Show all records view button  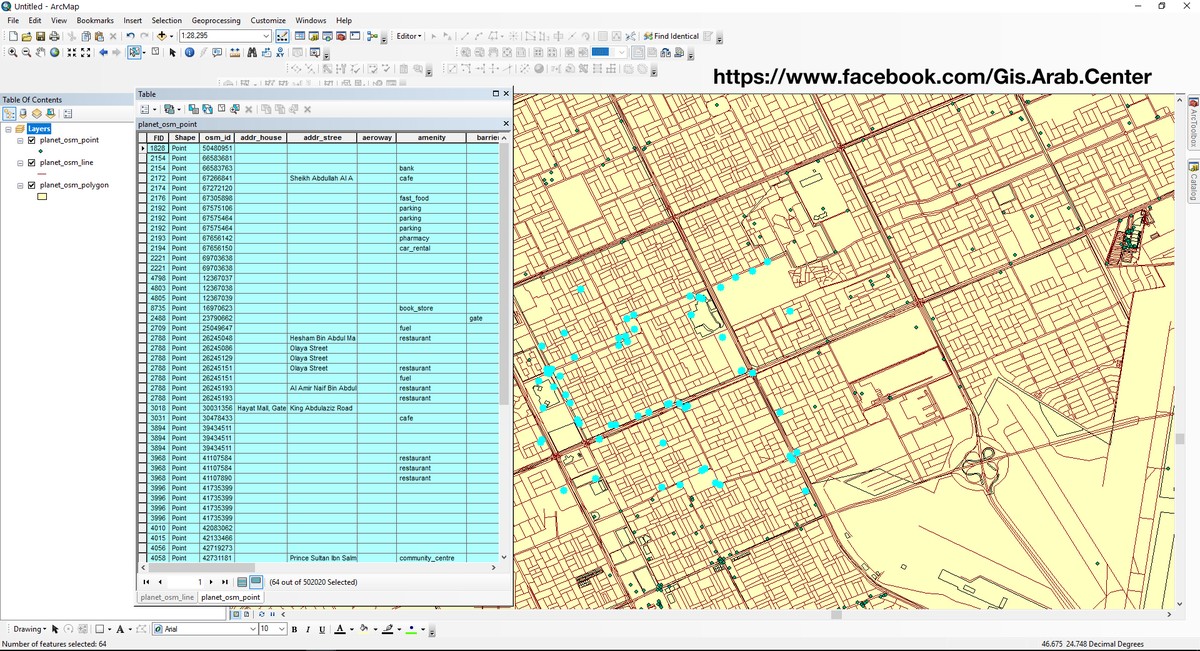[x=241, y=581]
